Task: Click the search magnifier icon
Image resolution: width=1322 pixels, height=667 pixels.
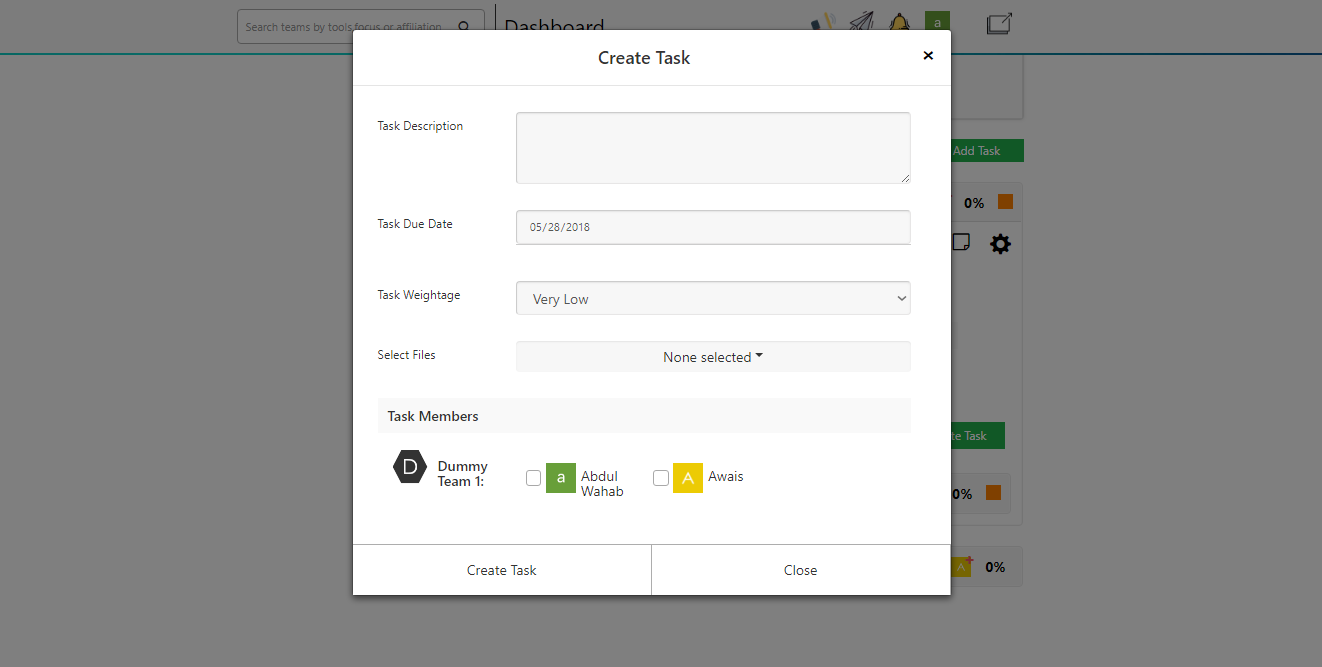Action: click(x=464, y=27)
